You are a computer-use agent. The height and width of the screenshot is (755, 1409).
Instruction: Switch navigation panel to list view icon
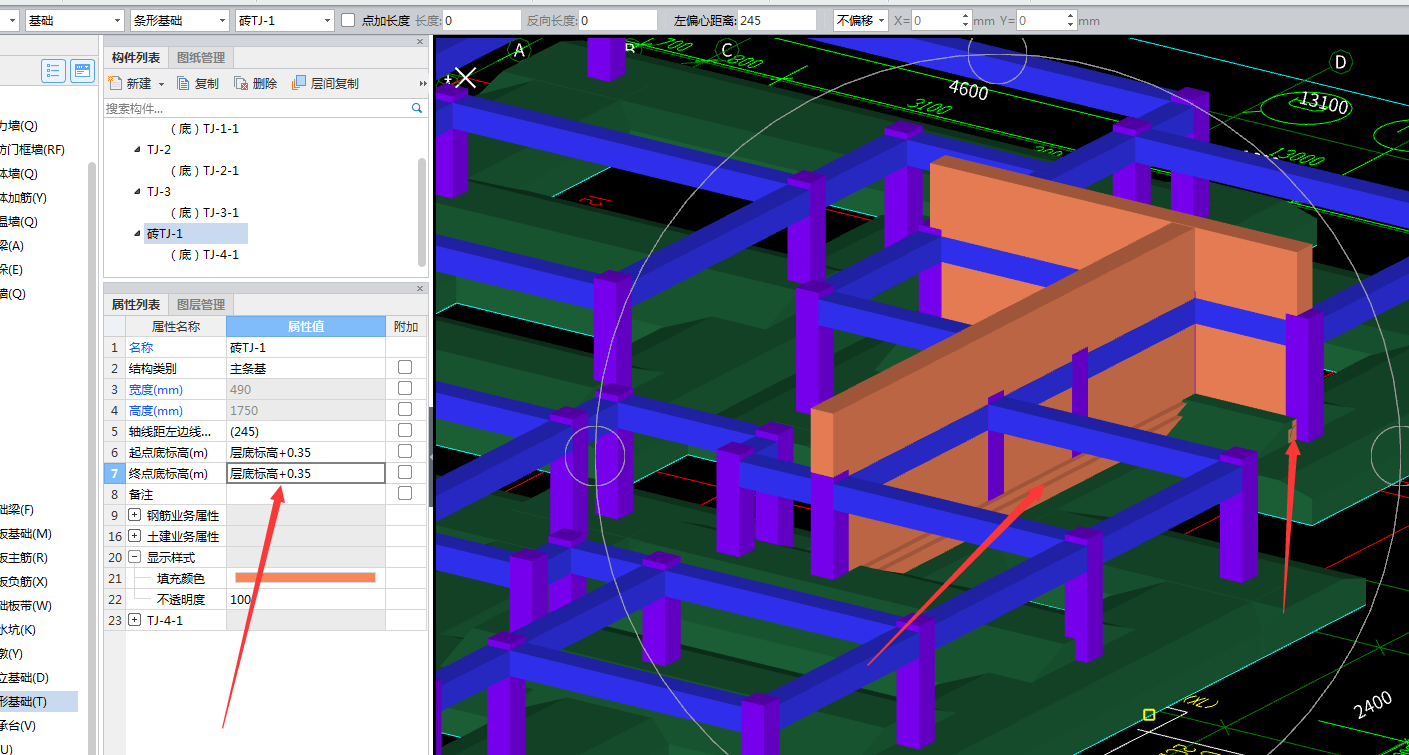pos(54,70)
